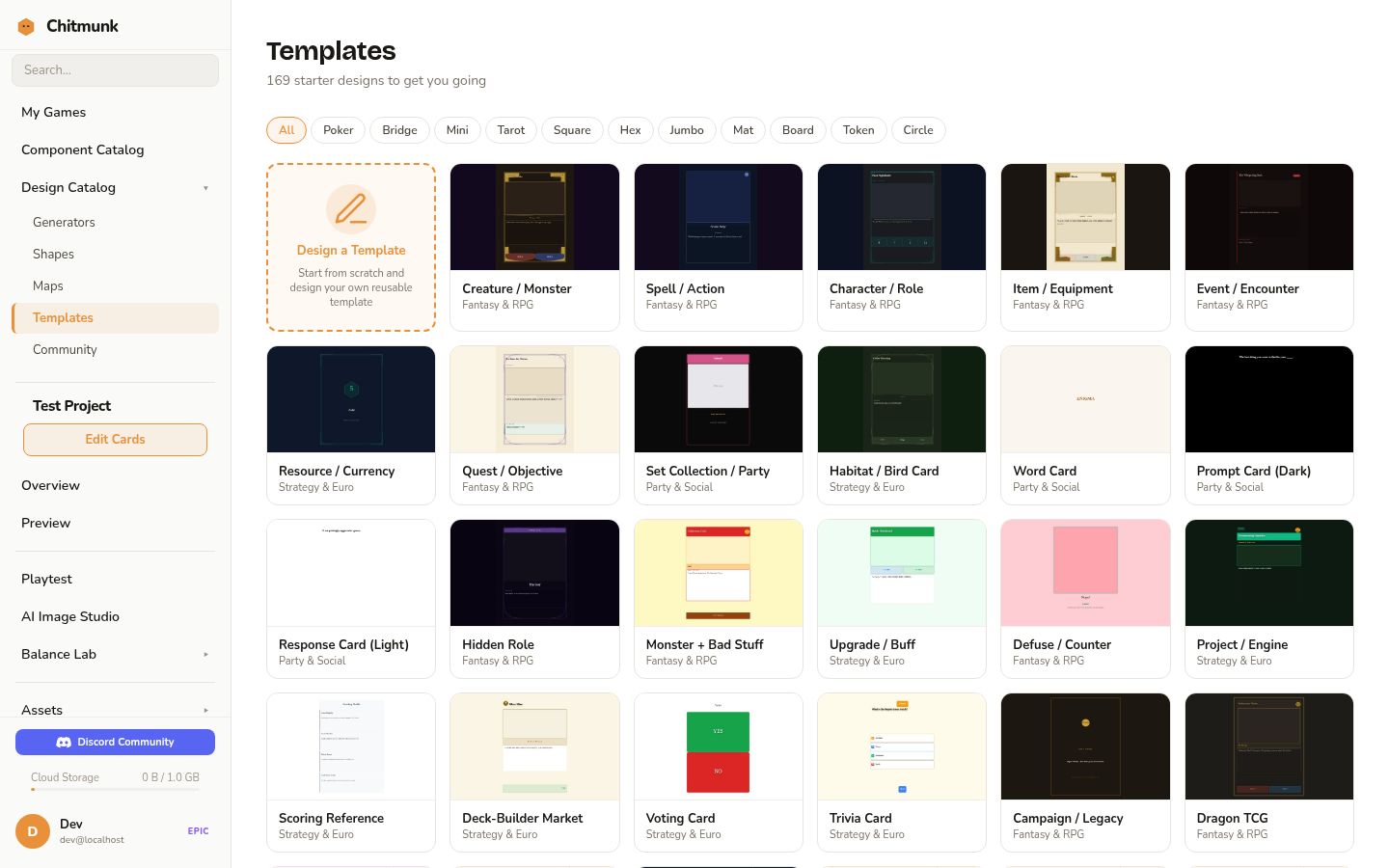This screenshot has height=868, width=1389.
Task: Click the pencil icon in Design a Template
Action: pos(351,209)
